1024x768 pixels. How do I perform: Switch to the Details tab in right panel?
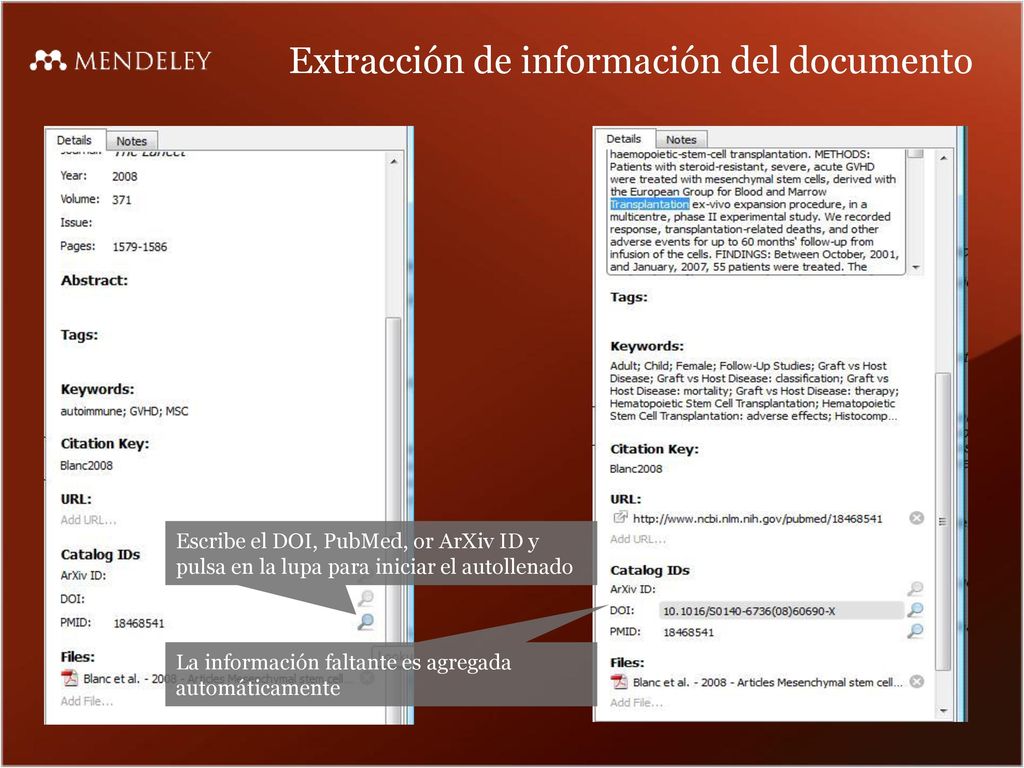[624, 138]
